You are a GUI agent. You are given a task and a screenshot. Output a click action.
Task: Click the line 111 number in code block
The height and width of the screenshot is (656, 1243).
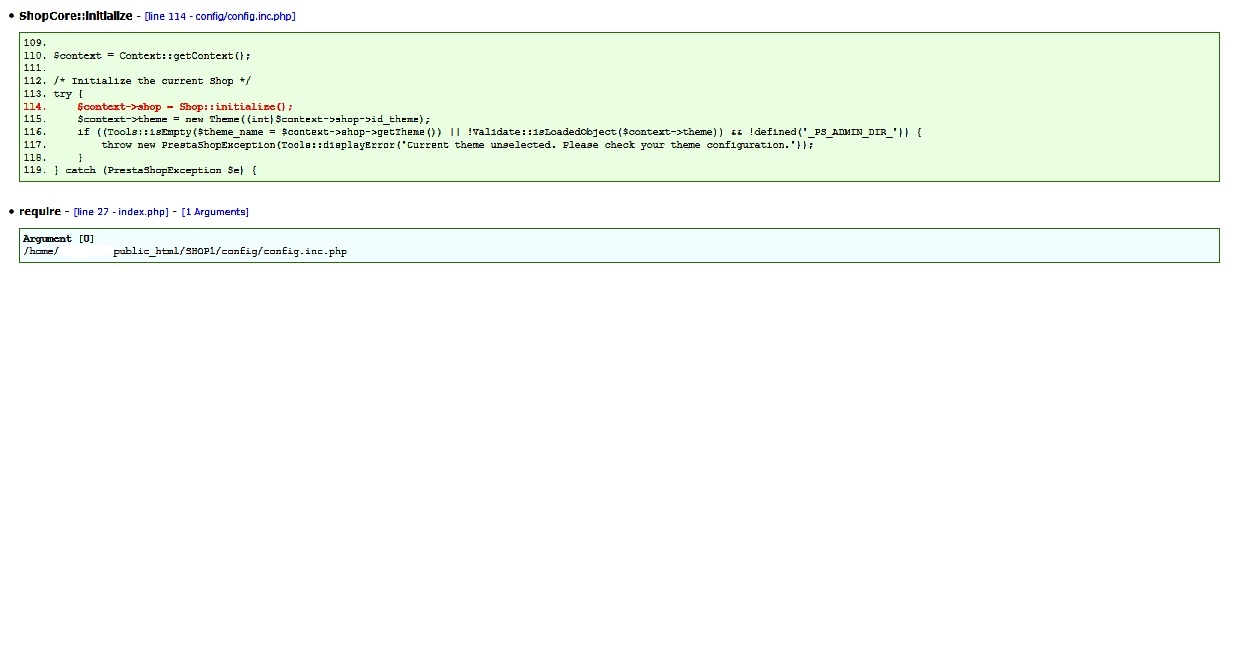tap(35, 68)
